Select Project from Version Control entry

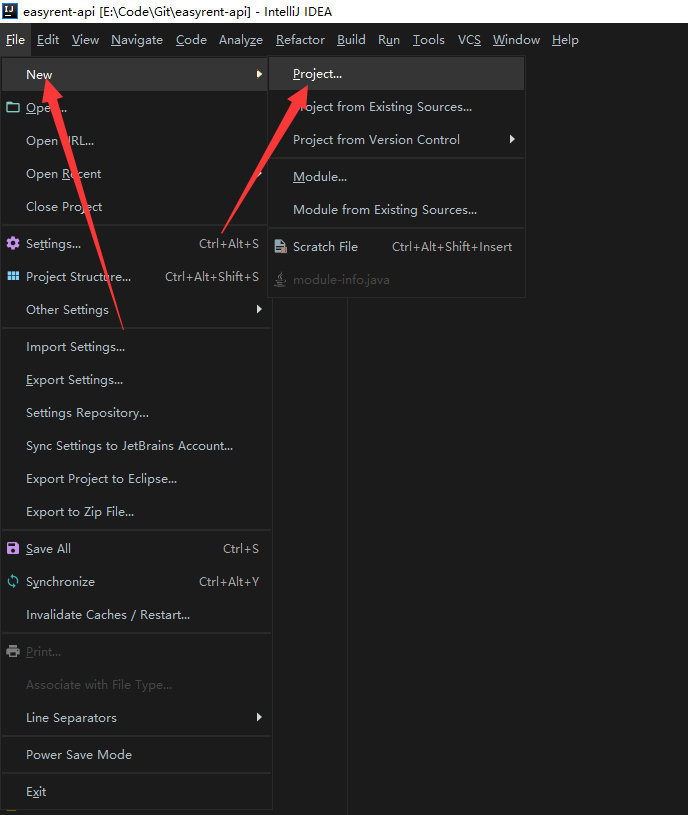point(396,139)
